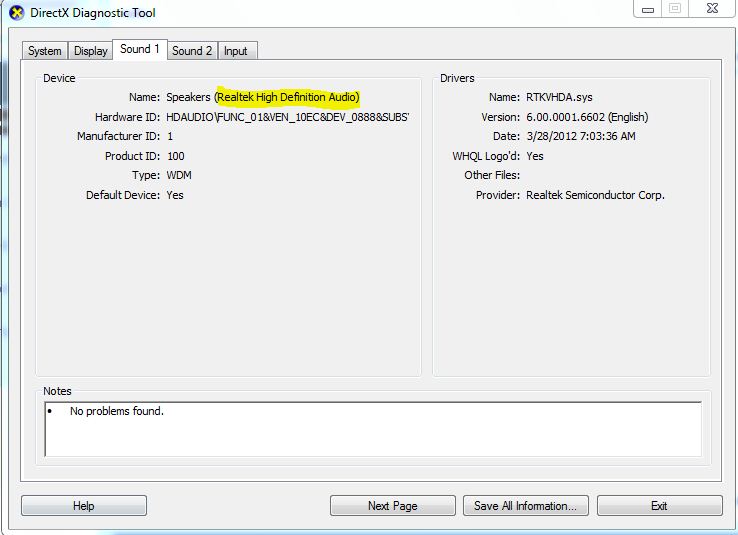Image resolution: width=738 pixels, height=535 pixels.
Task: Exit the diagnostic tool via Exit button
Action: (x=659, y=506)
